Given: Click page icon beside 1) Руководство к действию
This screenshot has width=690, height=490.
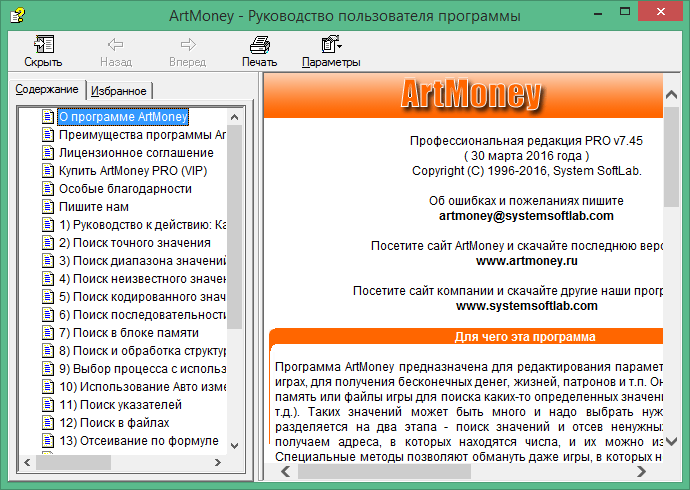Looking at the screenshot, I should coord(48,225).
